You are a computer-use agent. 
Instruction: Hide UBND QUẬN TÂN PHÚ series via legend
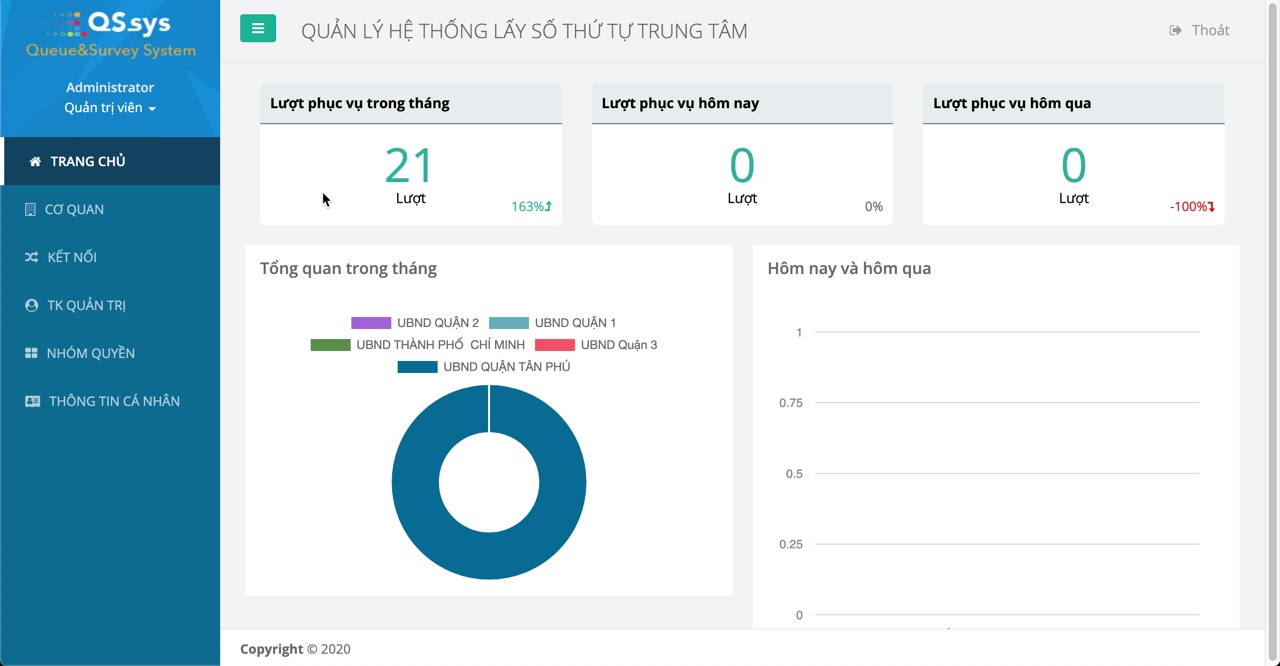[x=484, y=367]
